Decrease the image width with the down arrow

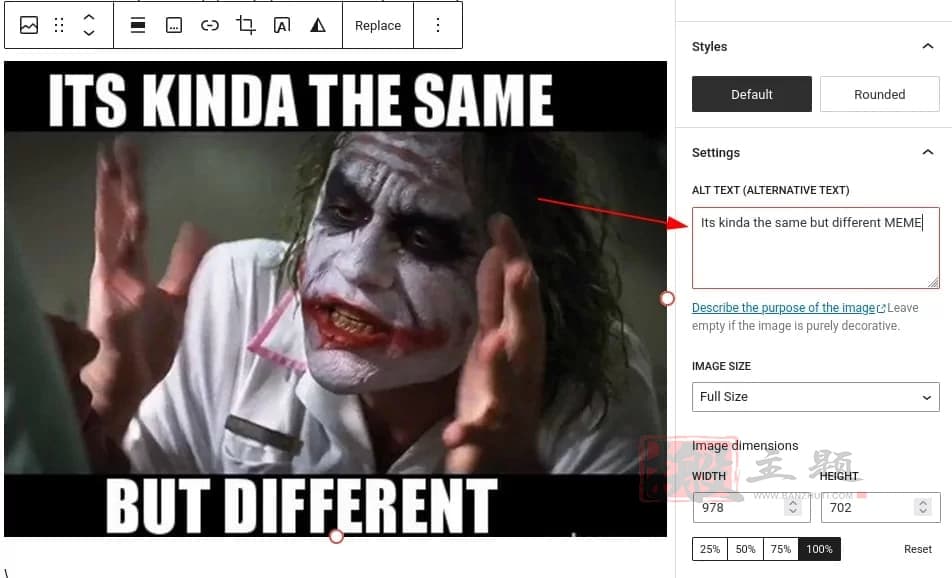(x=793, y=512)
